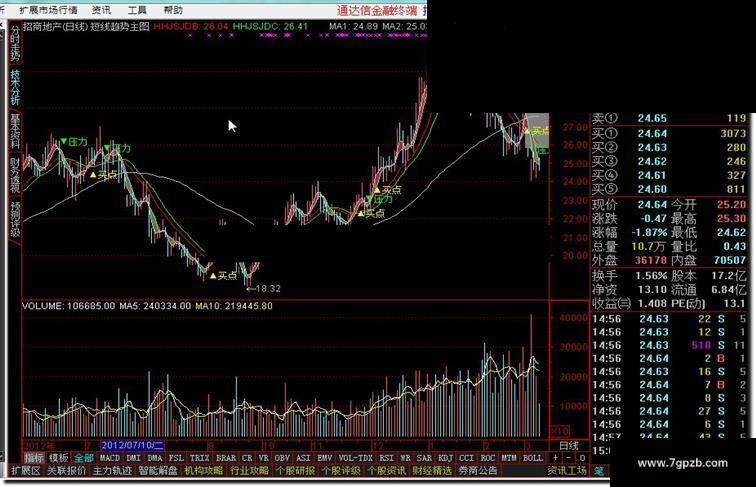This screenshot has width=756, height=487.
Task: Apply the TRIX indicator
Action: point(200,458)
